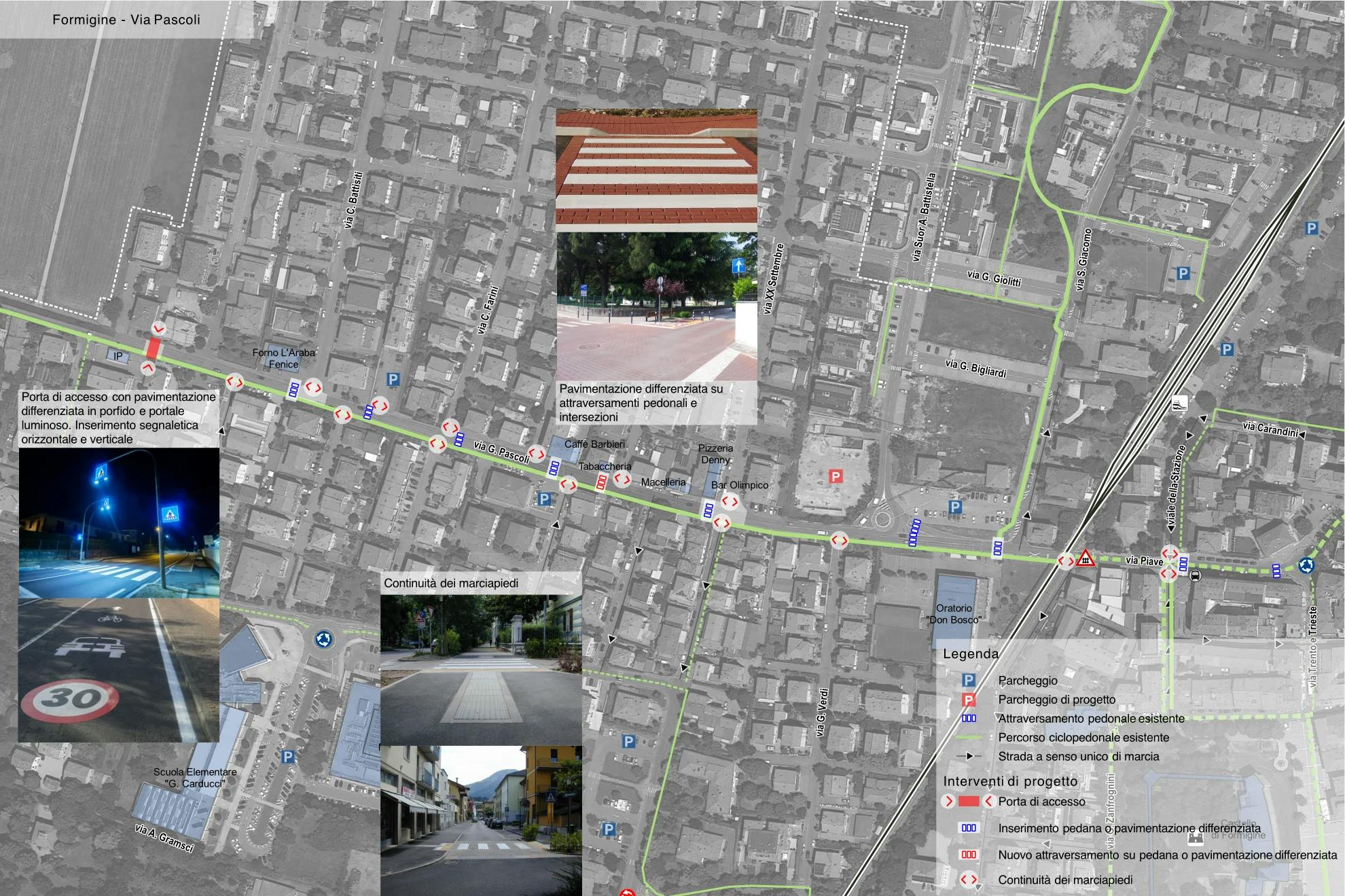Click the 'via S. Giacomo' street label
This screenshot has height=896, width=1345.
pos(1083,259)
